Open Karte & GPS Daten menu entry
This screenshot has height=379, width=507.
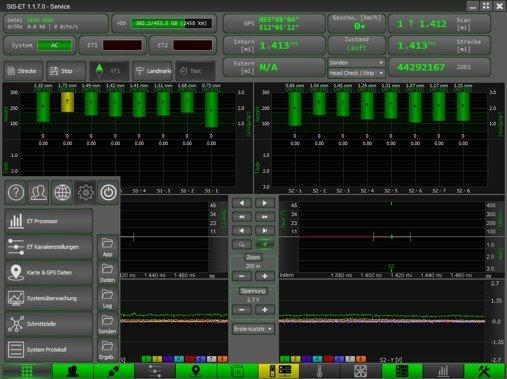tap(49, 272)
